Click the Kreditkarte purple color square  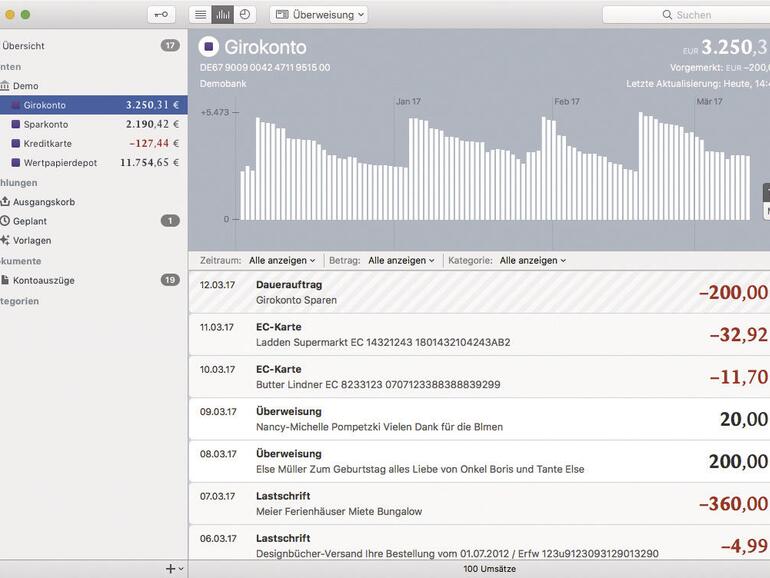point(16,143)
